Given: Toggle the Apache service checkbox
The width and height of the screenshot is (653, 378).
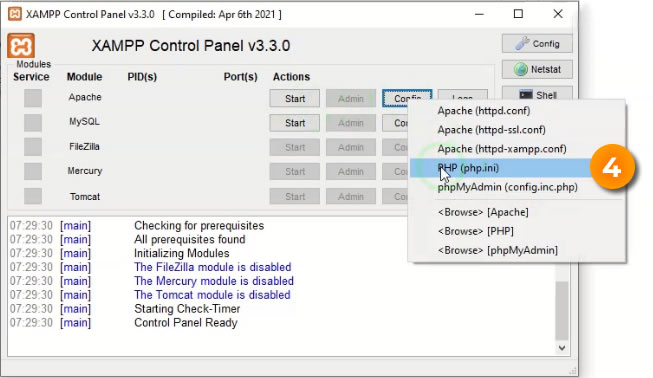Looking at the screenshot, I should [33, 98].
